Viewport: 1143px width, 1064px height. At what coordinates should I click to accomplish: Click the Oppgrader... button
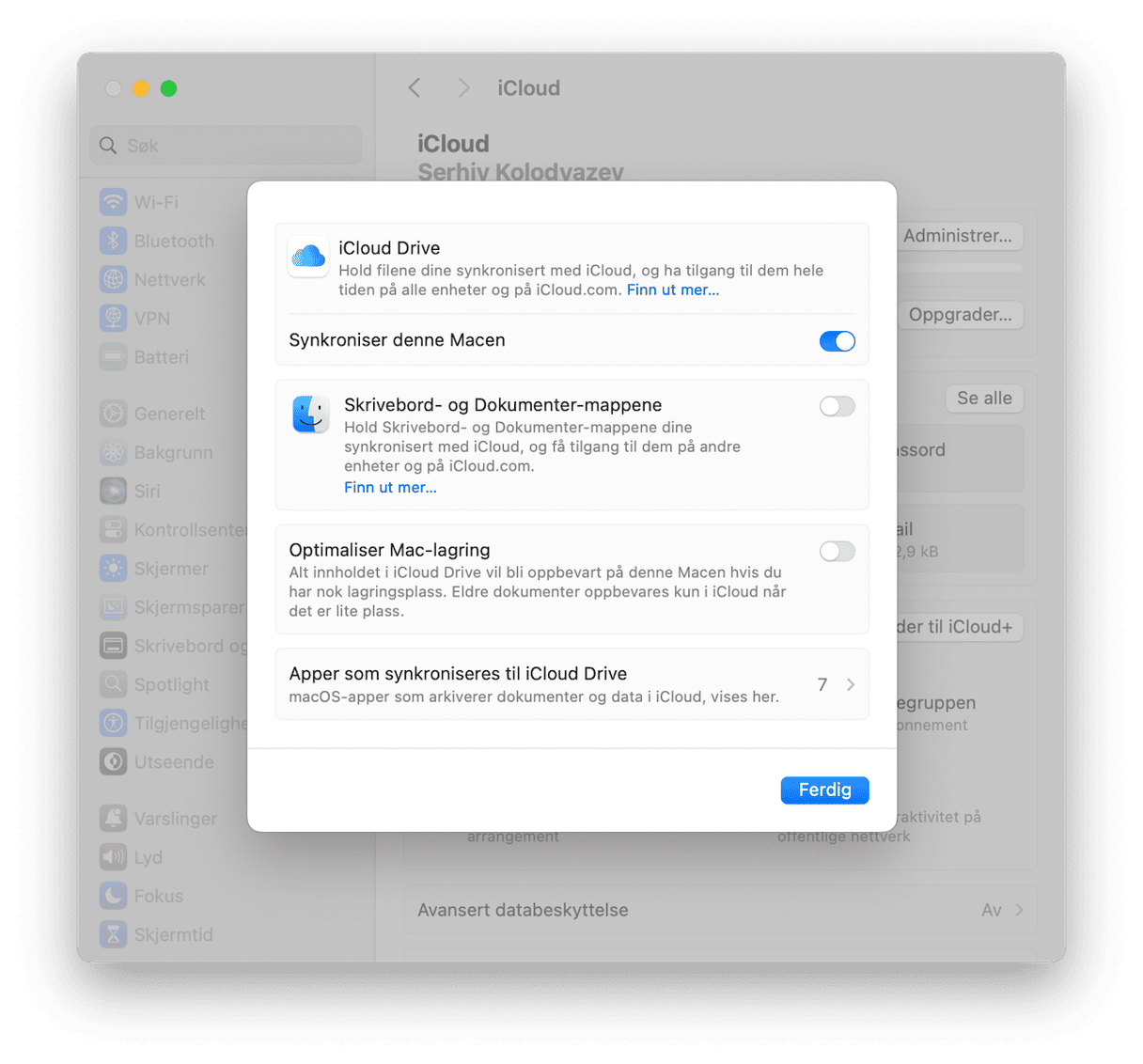click(960, 315)
